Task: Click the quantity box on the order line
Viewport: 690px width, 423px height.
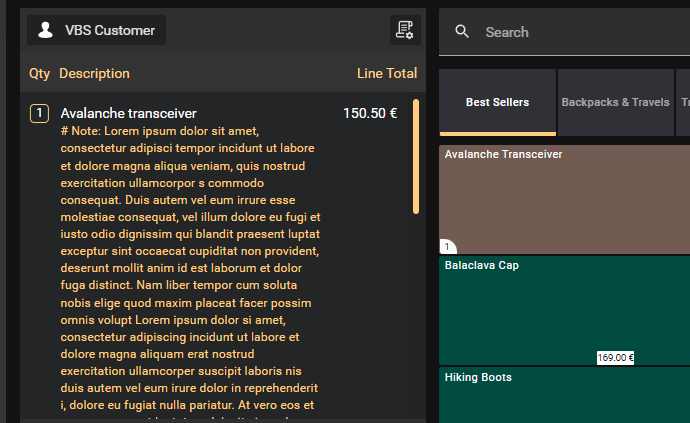Action: tap(39, 114)
